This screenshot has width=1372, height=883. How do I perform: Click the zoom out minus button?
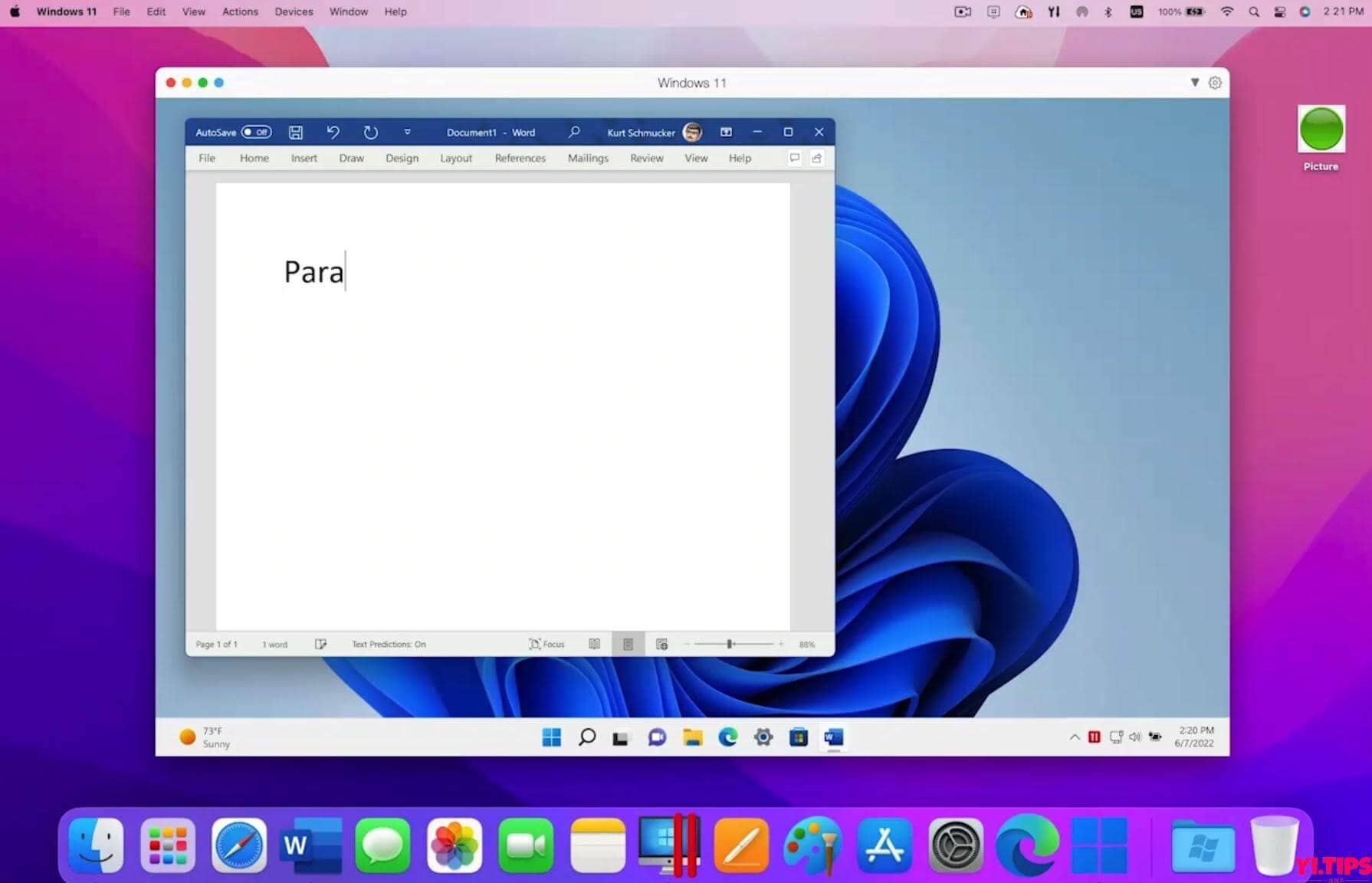[687, 644]
